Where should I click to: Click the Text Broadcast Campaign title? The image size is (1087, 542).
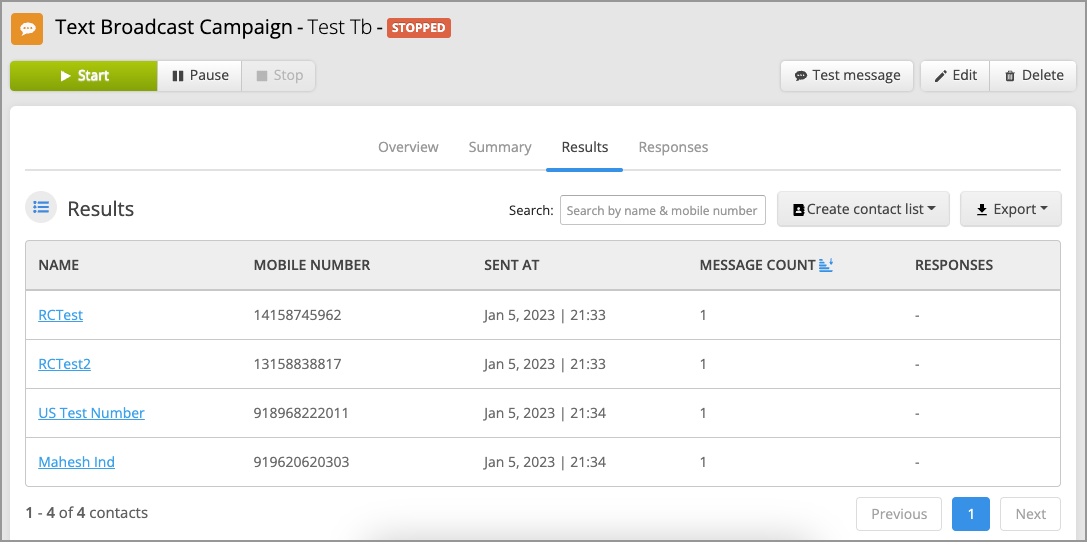click(x=174, y=28)
